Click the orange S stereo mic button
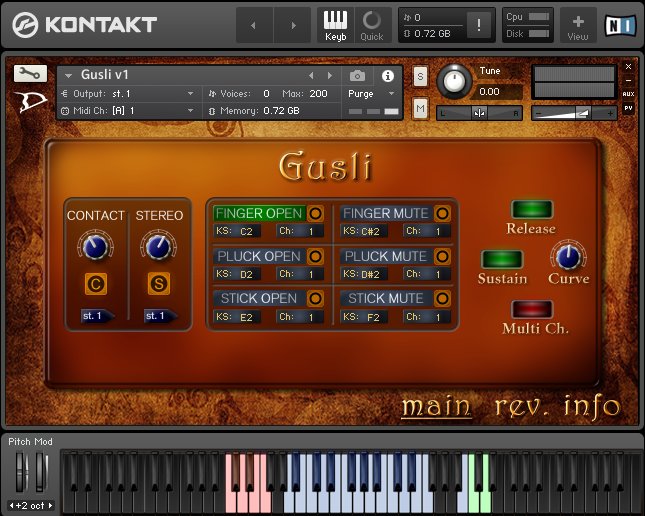 tap(159, 284)
